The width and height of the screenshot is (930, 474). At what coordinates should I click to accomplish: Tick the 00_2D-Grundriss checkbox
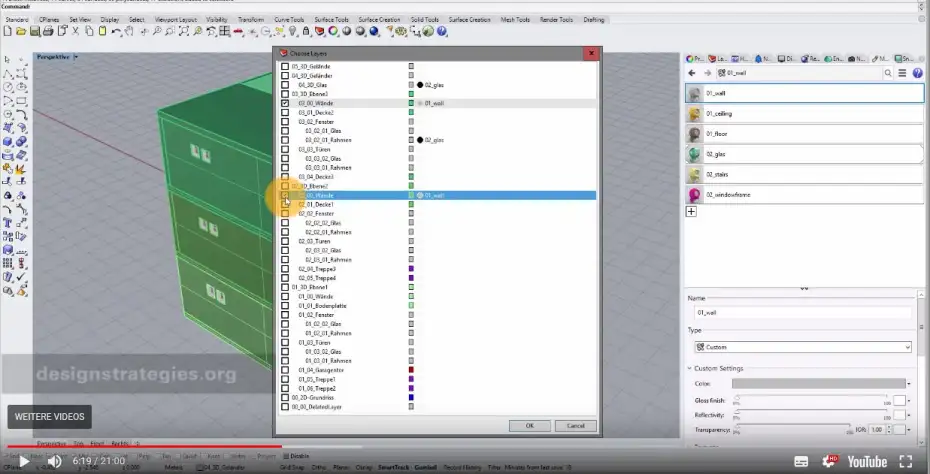[285, 397]
